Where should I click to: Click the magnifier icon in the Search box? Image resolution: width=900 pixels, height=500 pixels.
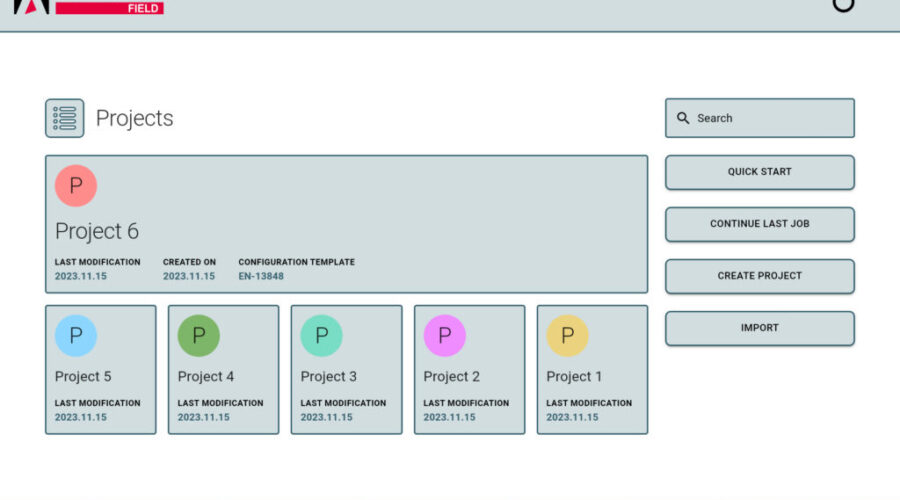(683, 118)
